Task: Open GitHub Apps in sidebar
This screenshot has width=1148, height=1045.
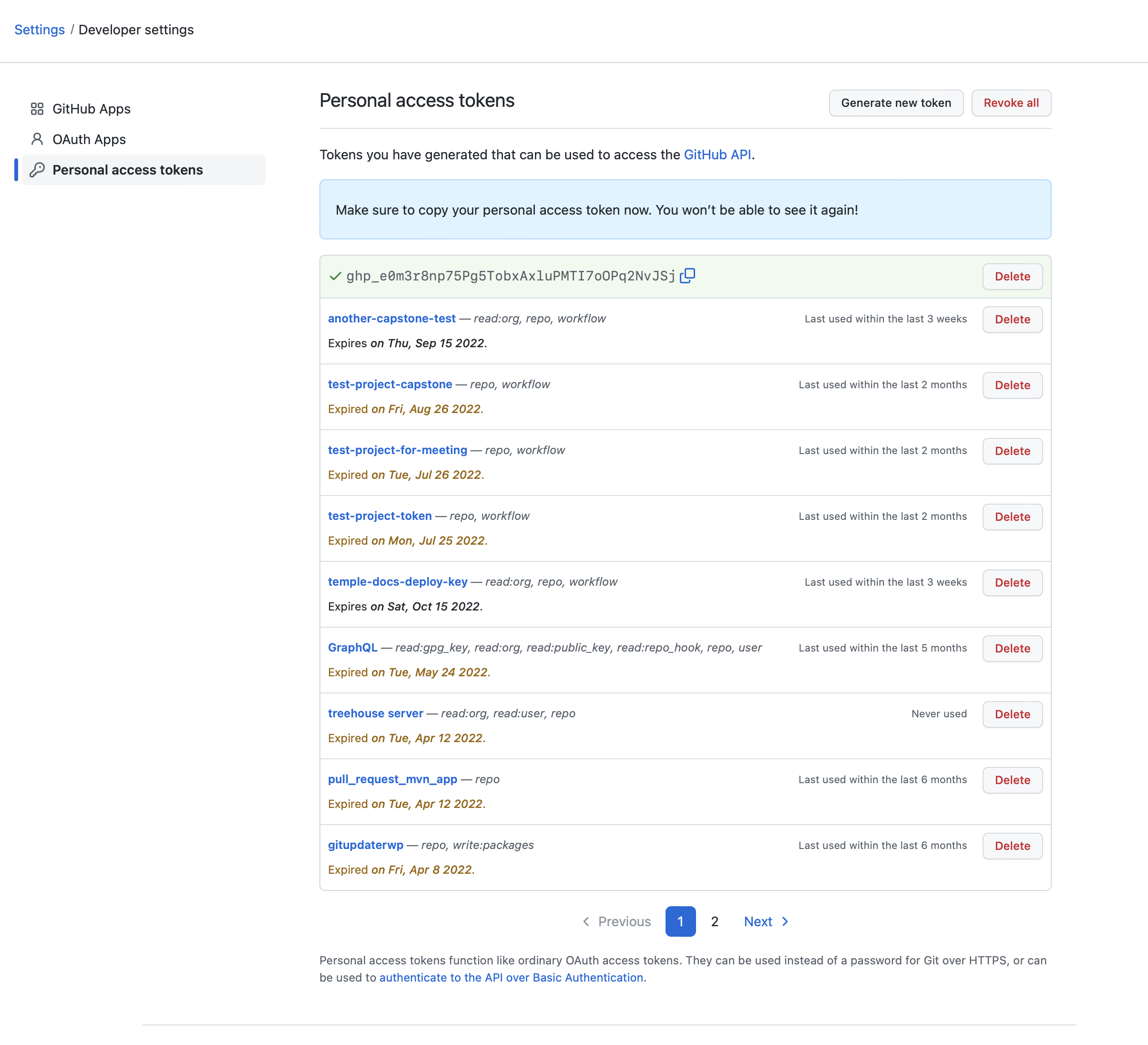Action: click(x=91, y=109)
